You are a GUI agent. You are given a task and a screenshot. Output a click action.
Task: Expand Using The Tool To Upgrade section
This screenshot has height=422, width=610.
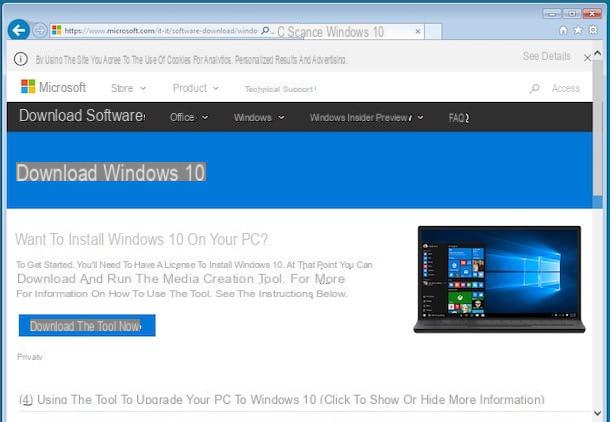click(282, 399)
